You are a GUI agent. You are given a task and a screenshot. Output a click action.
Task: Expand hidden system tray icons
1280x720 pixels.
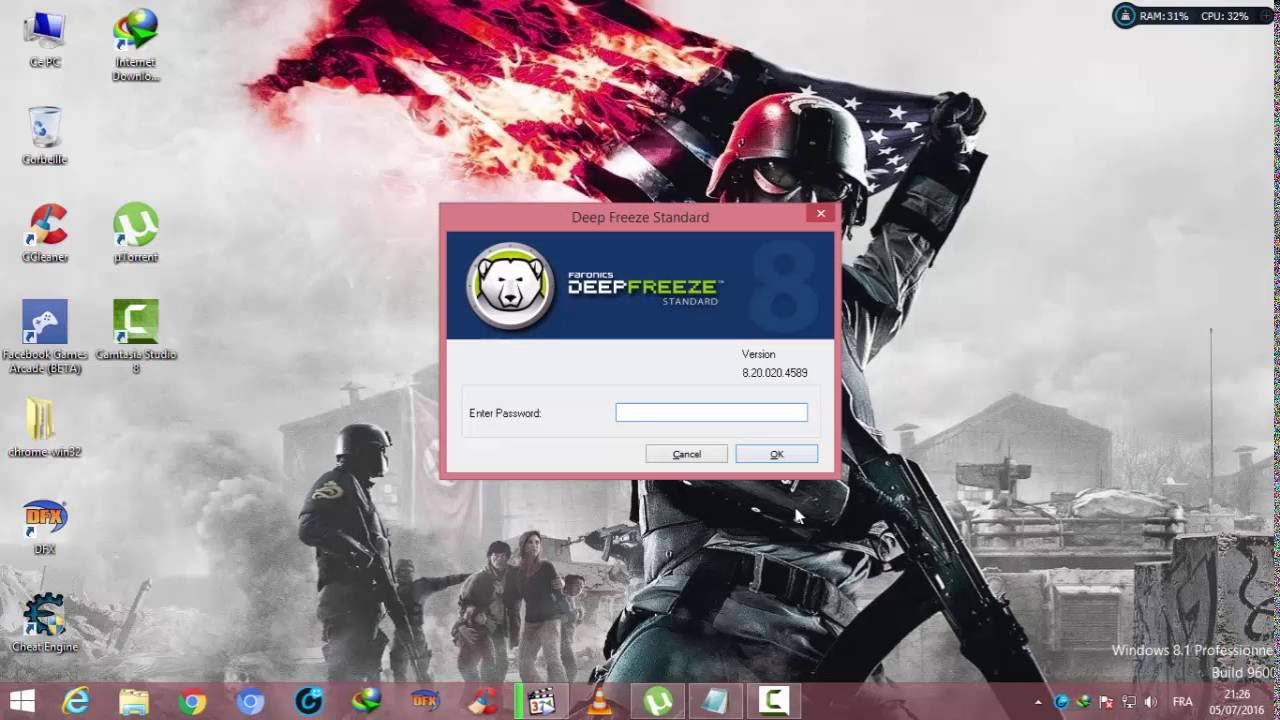point(1040,700)
